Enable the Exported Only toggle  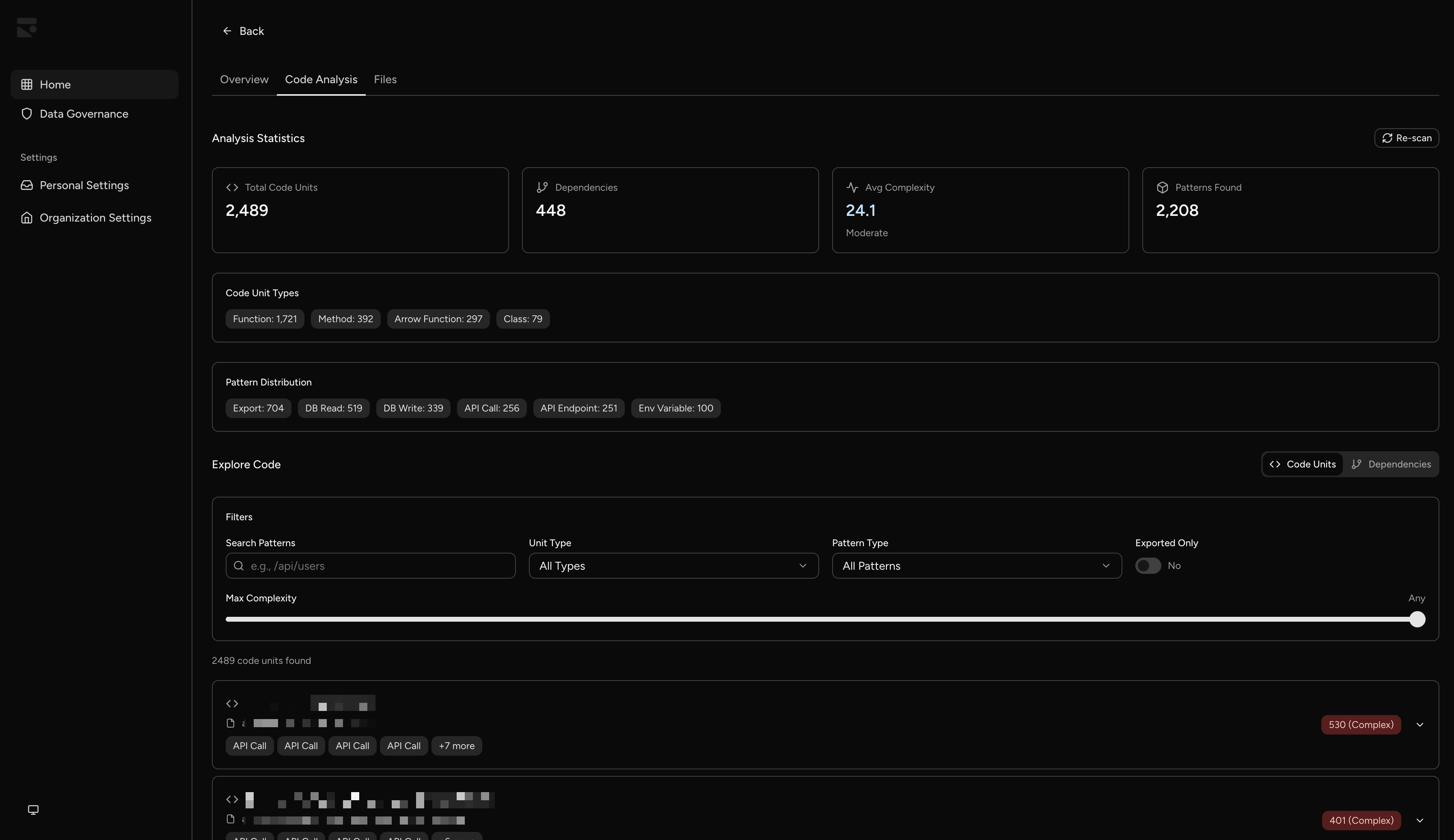[1148, 565]
